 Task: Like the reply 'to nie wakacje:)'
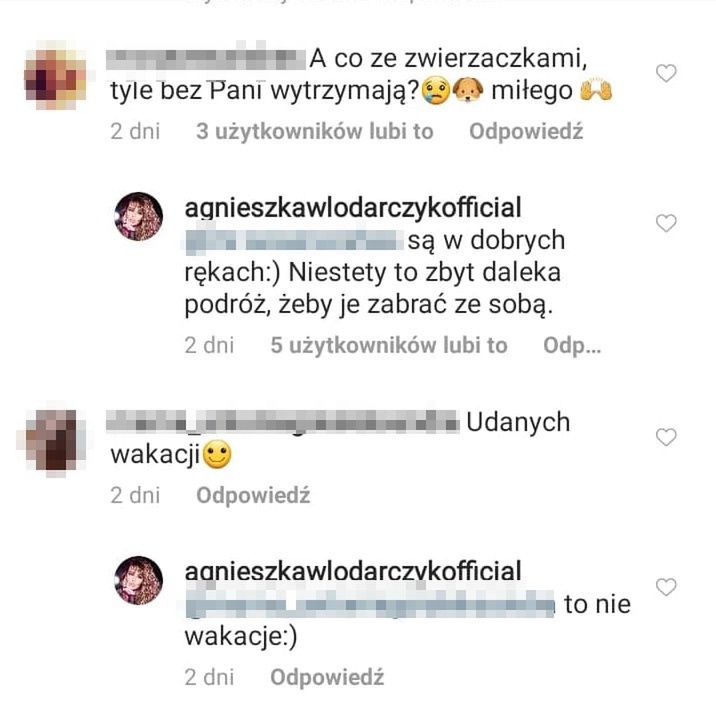point(666,587)
